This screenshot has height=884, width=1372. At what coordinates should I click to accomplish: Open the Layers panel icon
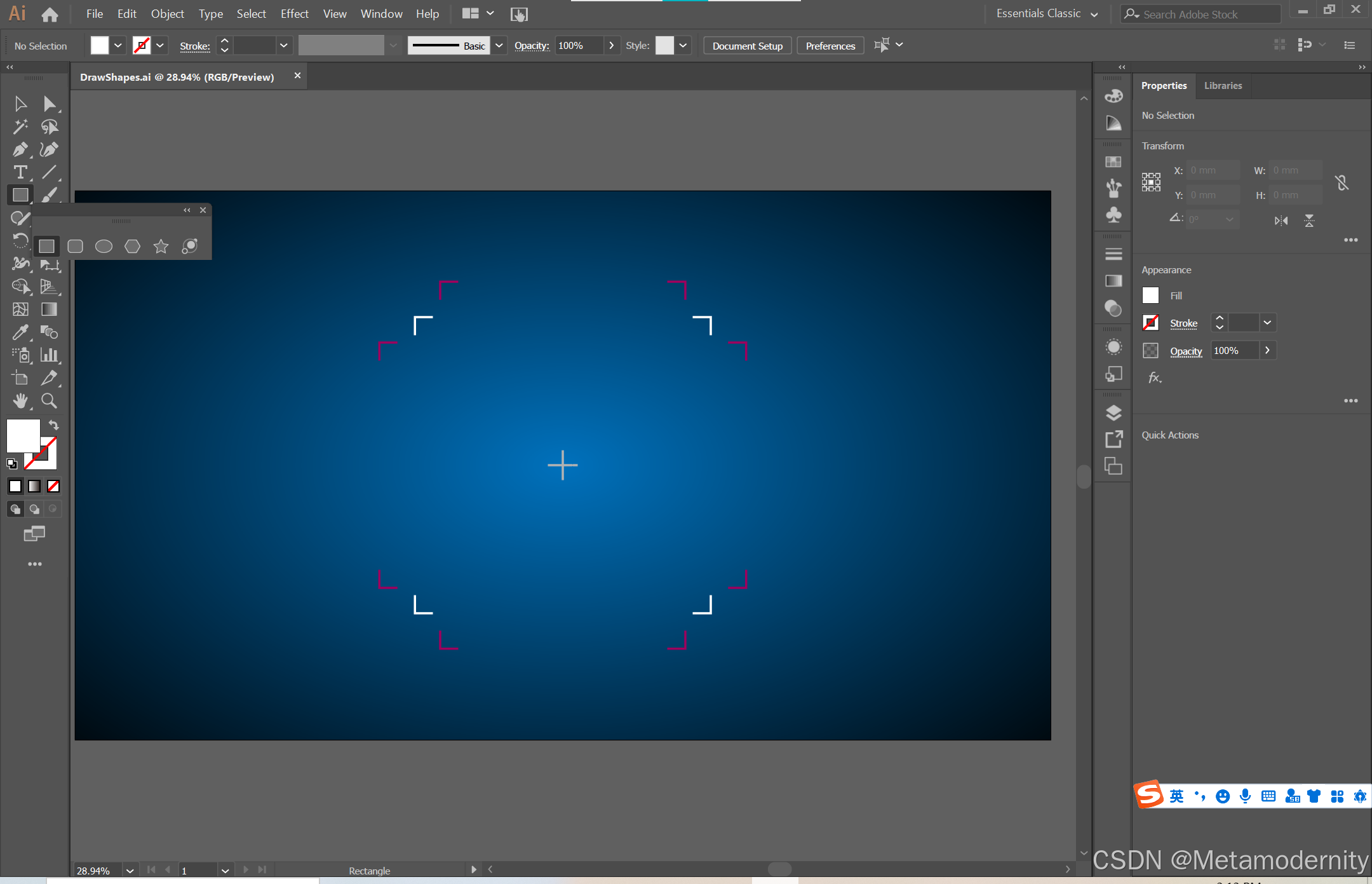coord(1113,412)
